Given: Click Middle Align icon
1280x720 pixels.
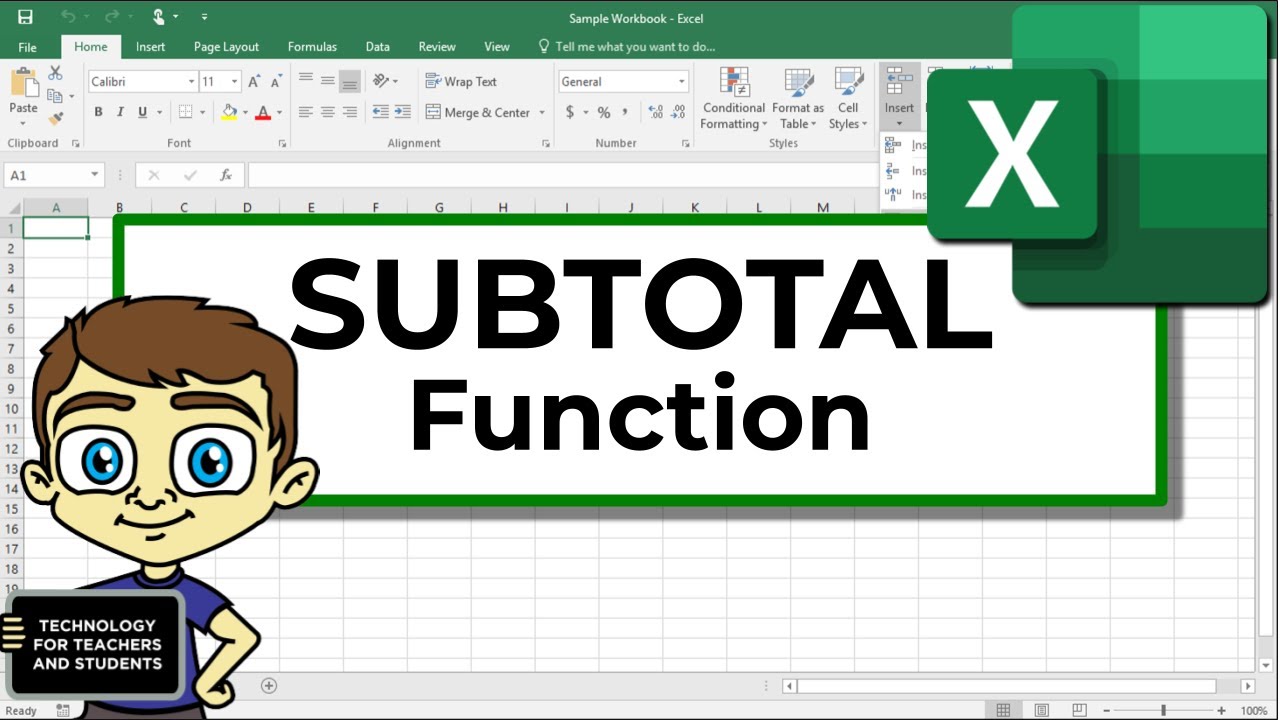Looking at the screenshot, I should (328, 81).
